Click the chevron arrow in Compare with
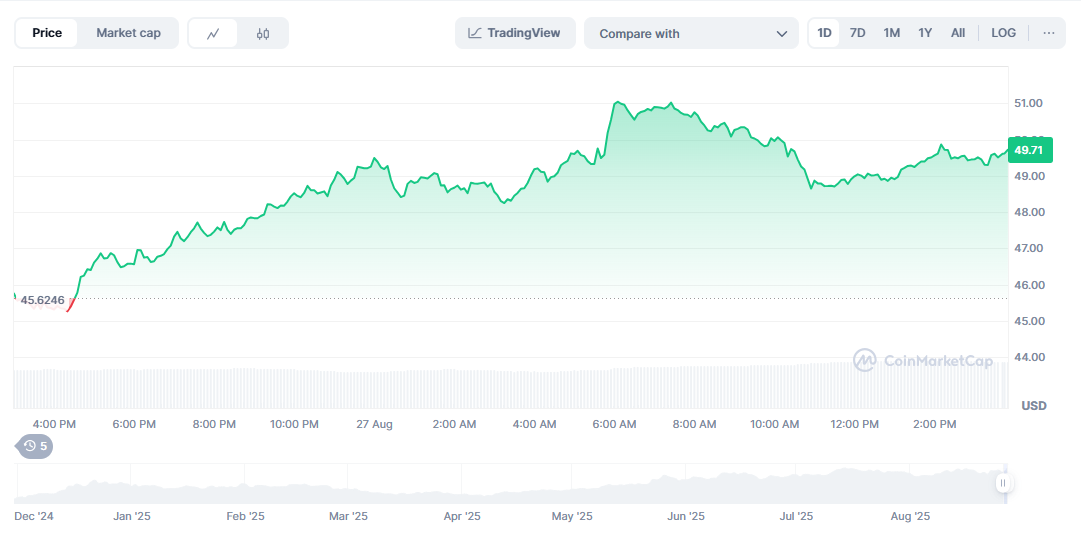The width and height of the screenshot is (1081, 535). 782,34
